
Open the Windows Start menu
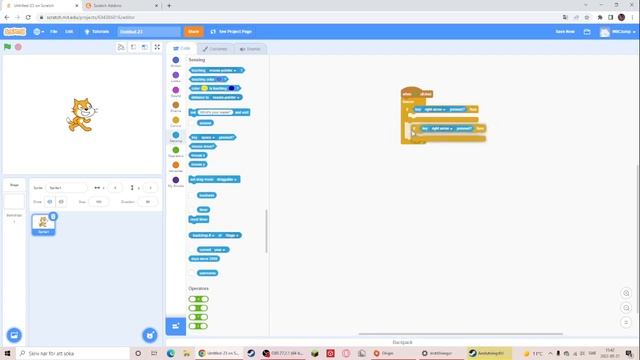tap(7, 353)
